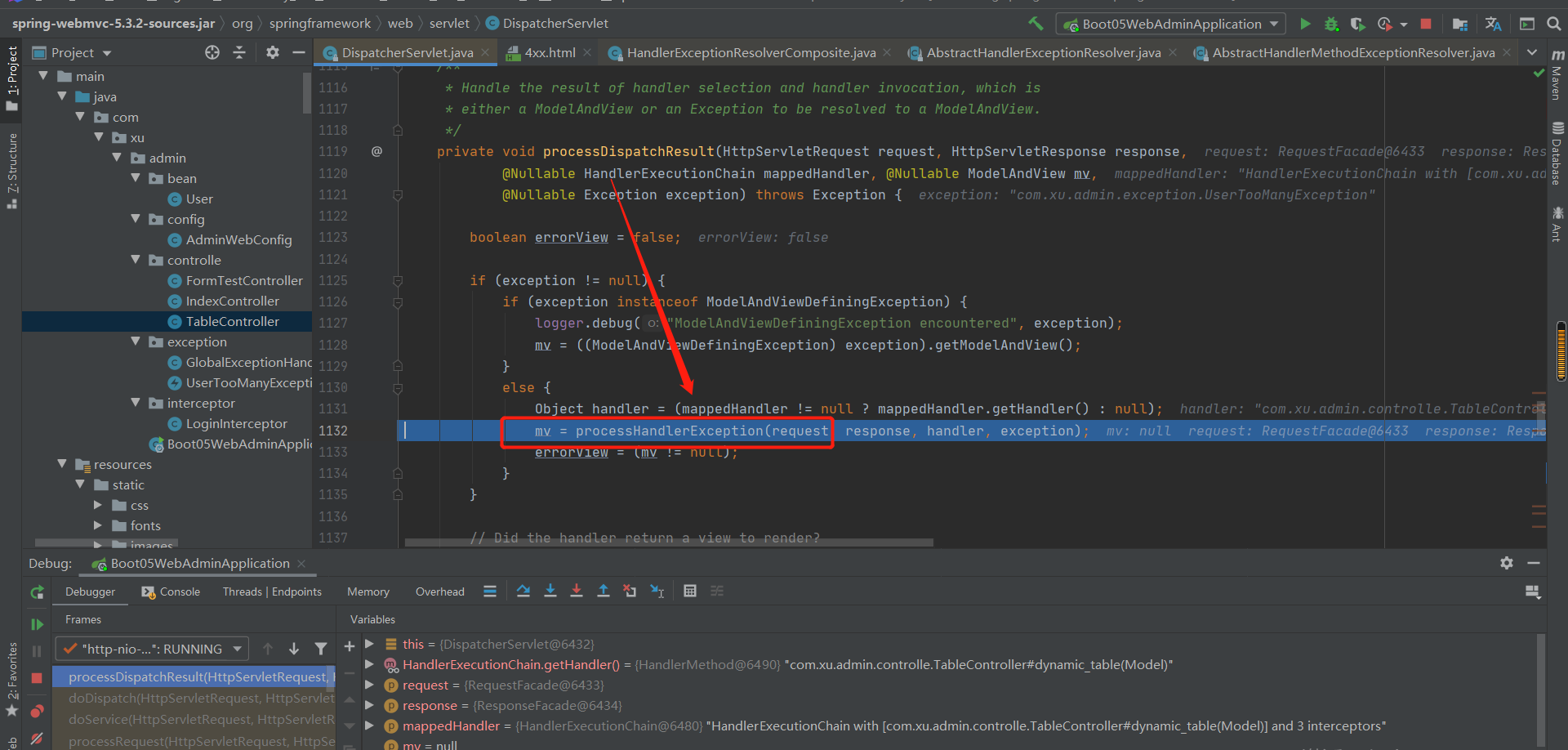Screen dimensions: 1568x750
Task: Click the Build Project hammer icon
Action: (1036, 24)
